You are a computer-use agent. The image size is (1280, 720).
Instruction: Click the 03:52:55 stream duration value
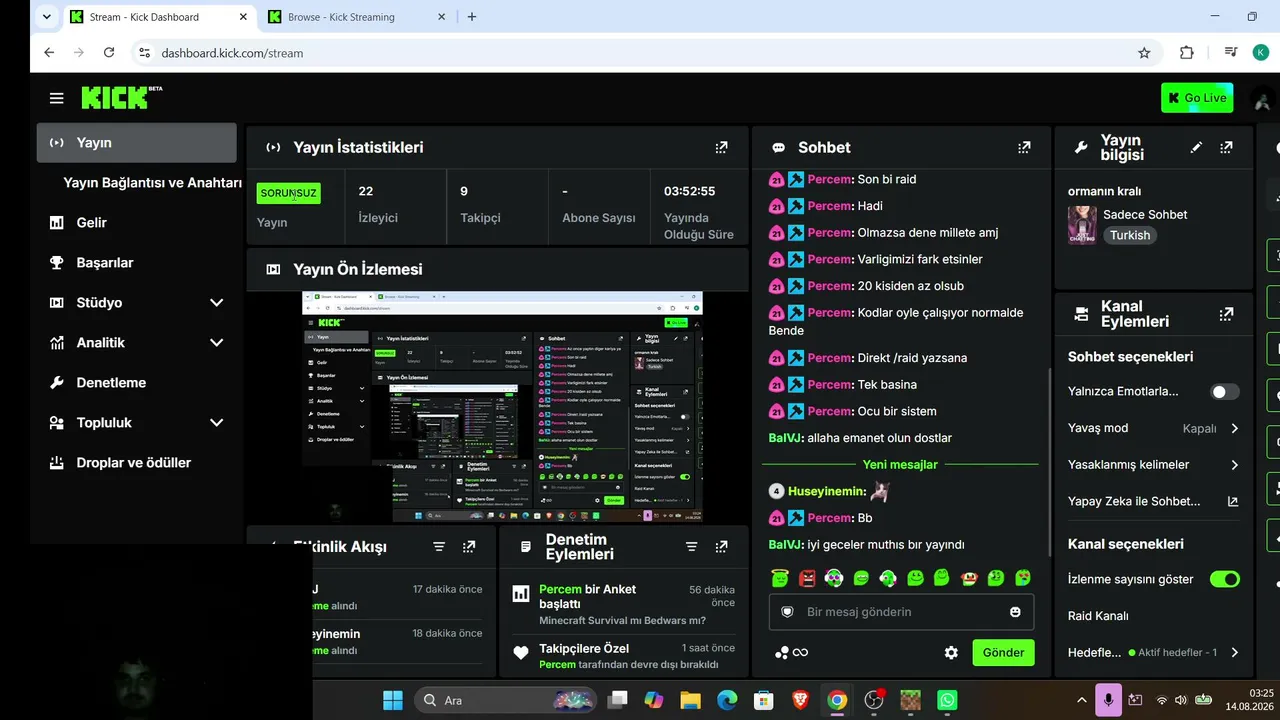point(690,191)
